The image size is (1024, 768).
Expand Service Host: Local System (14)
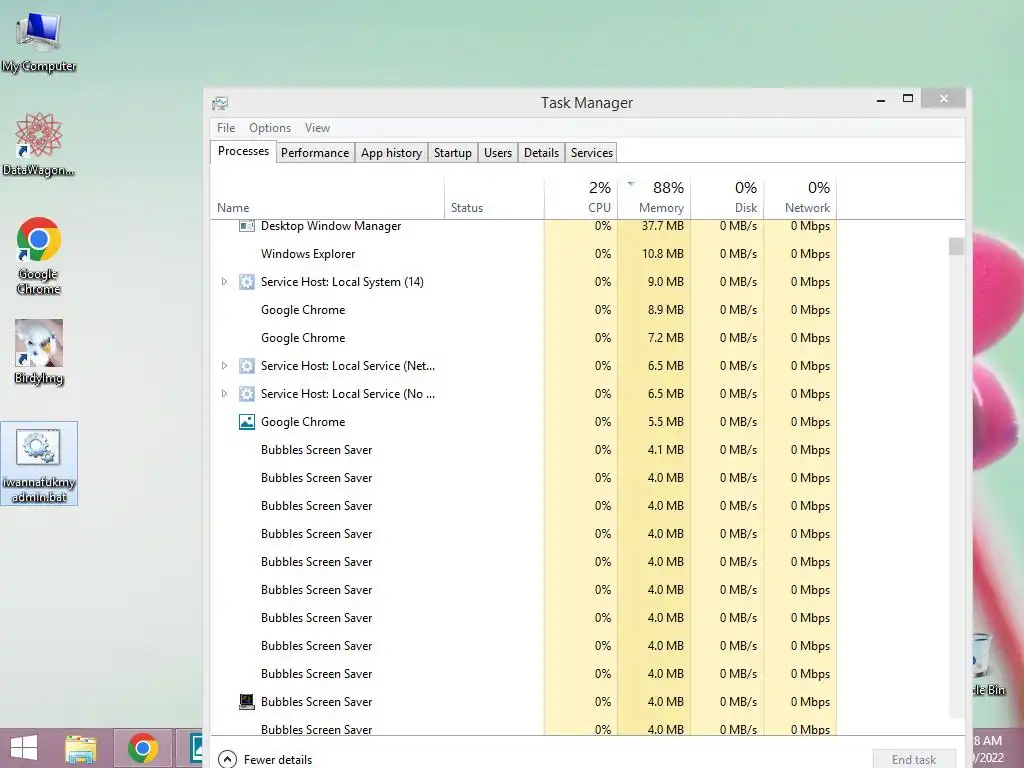tap(224, 281)
